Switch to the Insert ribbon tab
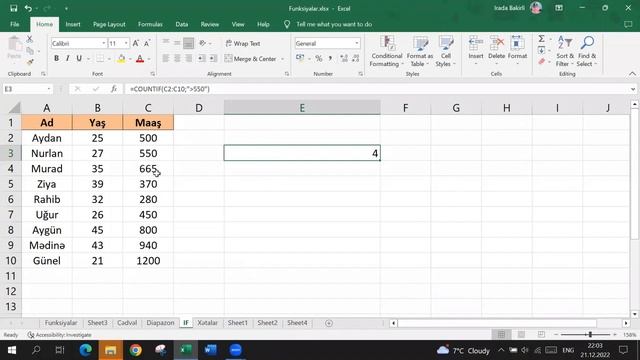Screen dimensions: 640x360 [73, 24]
